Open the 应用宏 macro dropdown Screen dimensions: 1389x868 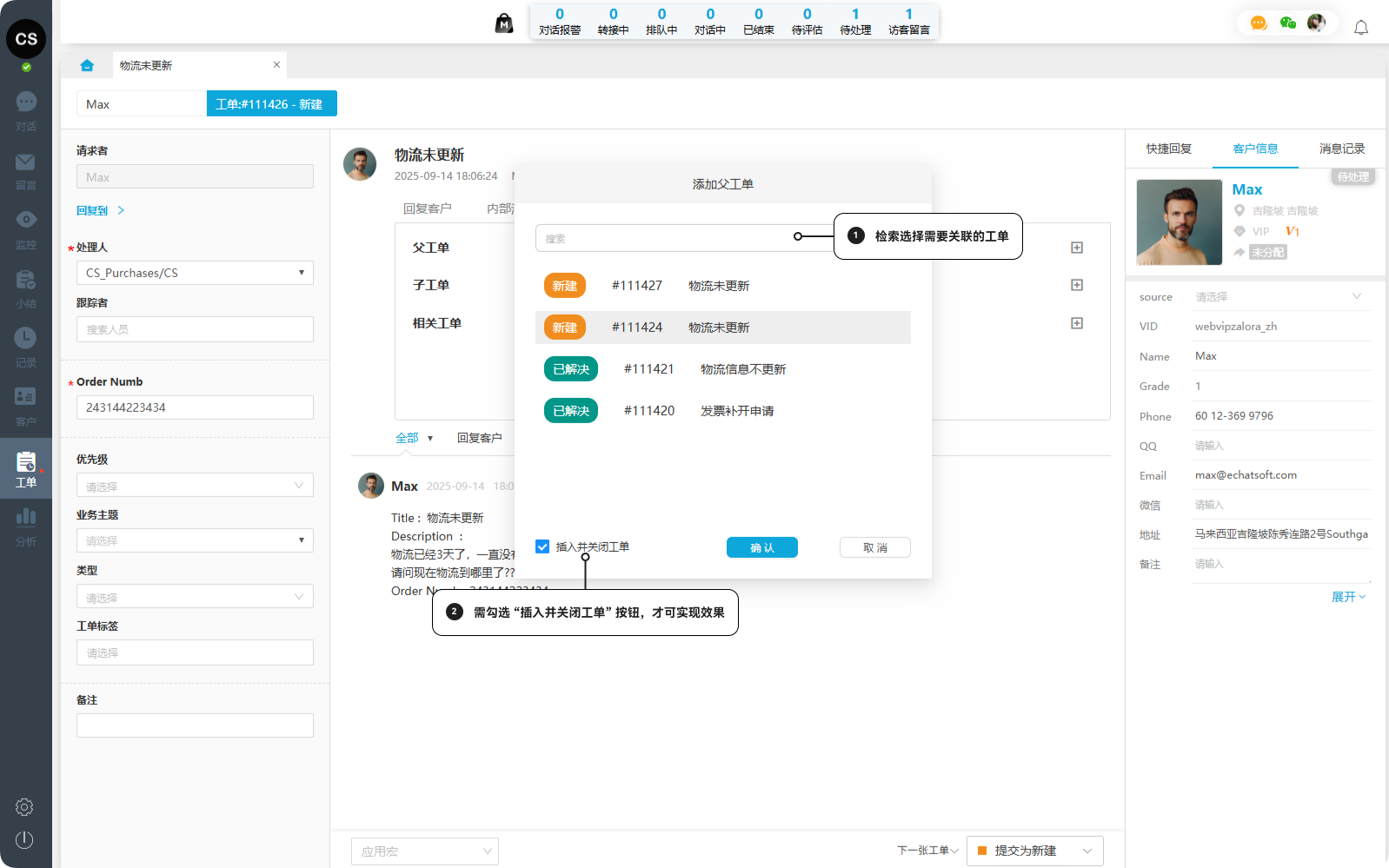pyautogui.click(x=424, y=851)
